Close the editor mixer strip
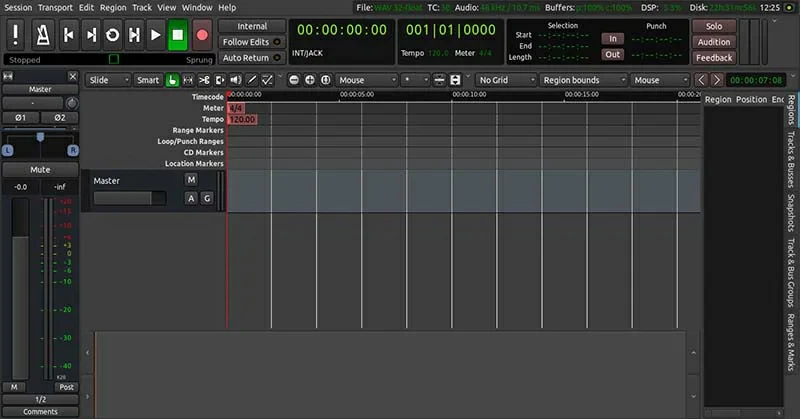800x419 pixels. click(x=72, y=77)
